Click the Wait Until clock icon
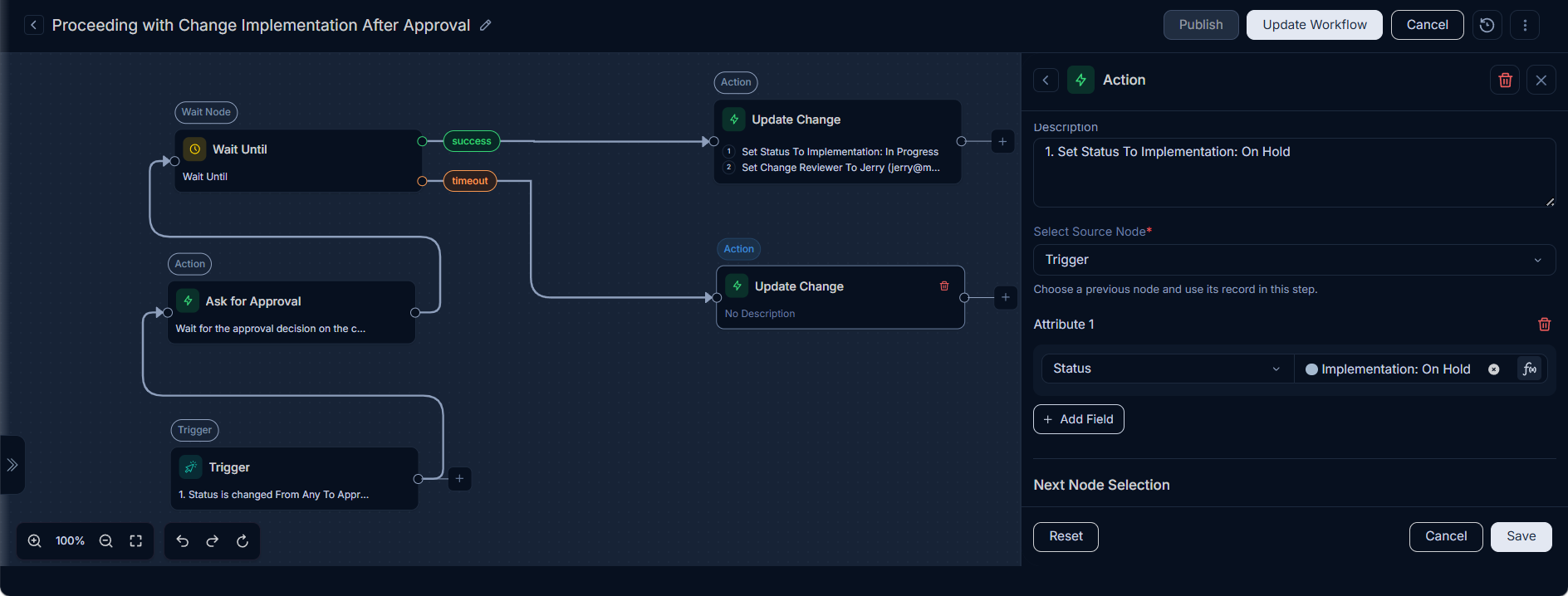The width and height of the screenshot is (1568, 596). 194,149
